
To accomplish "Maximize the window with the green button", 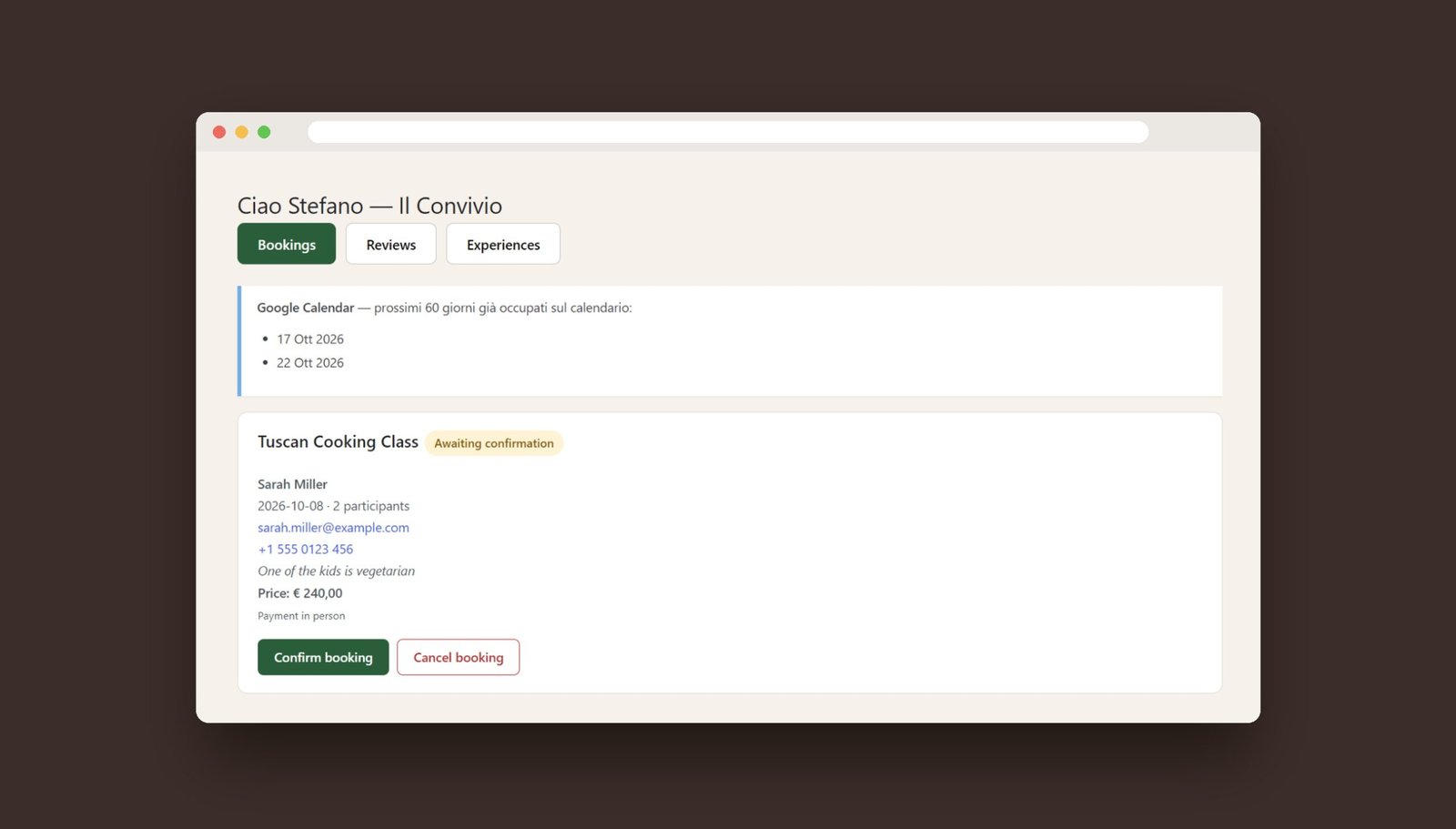I will 264,132.
